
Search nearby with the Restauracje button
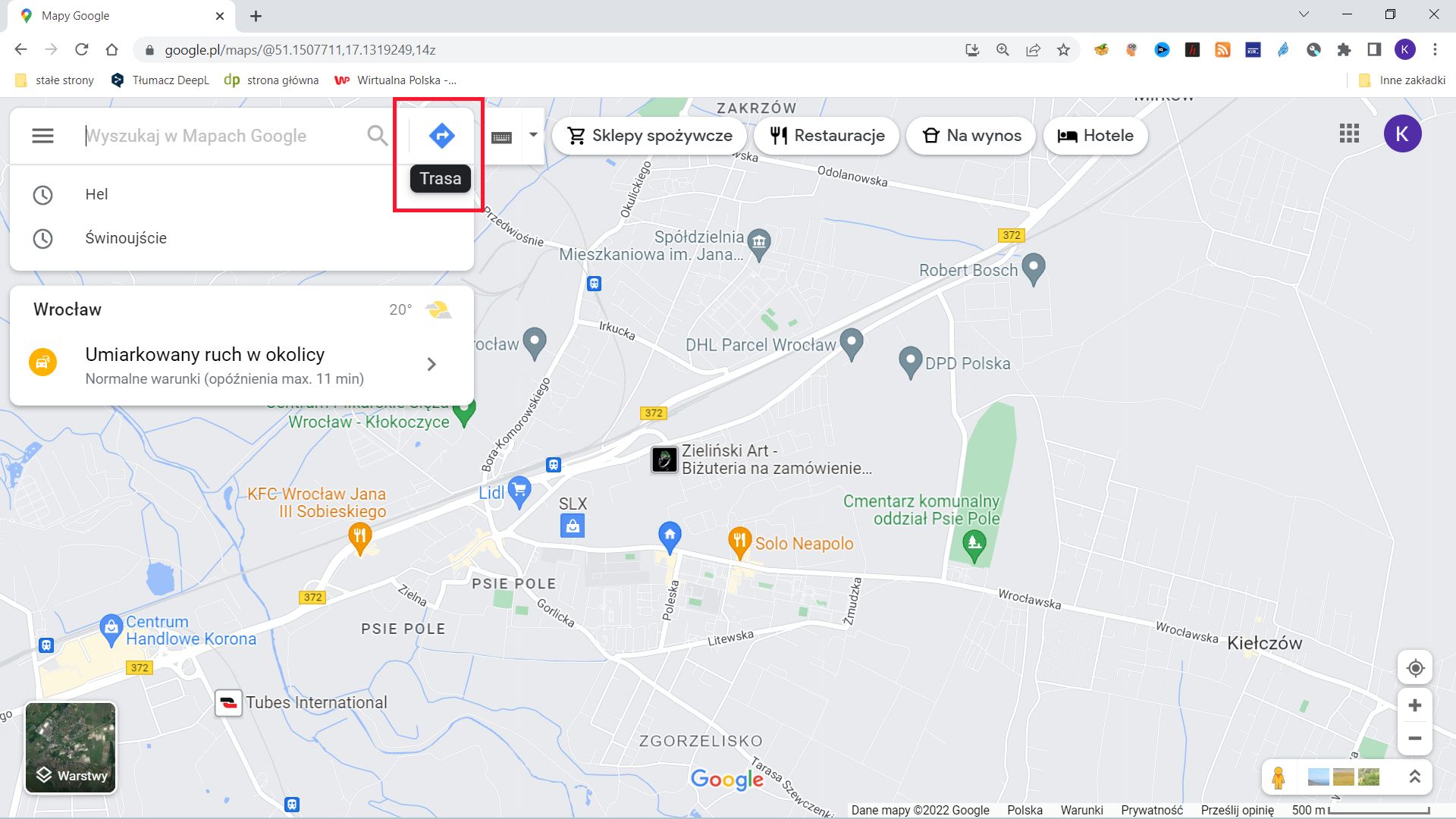click(826, 135)
